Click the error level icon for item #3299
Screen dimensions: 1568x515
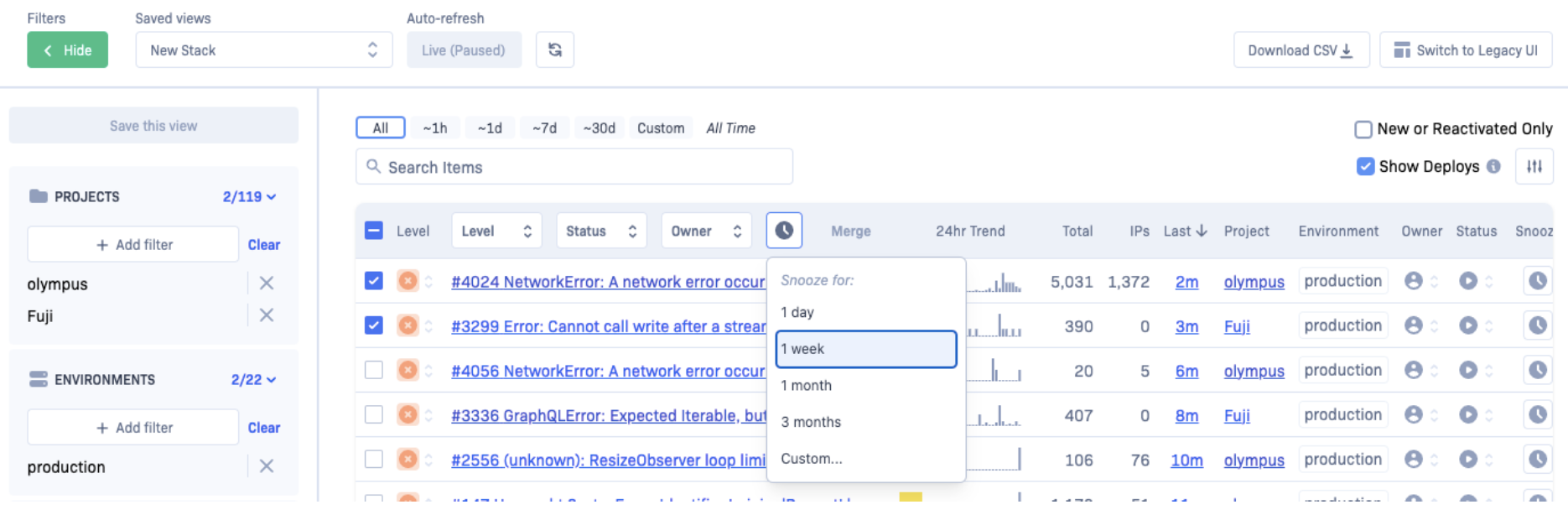tap(408, 325)
